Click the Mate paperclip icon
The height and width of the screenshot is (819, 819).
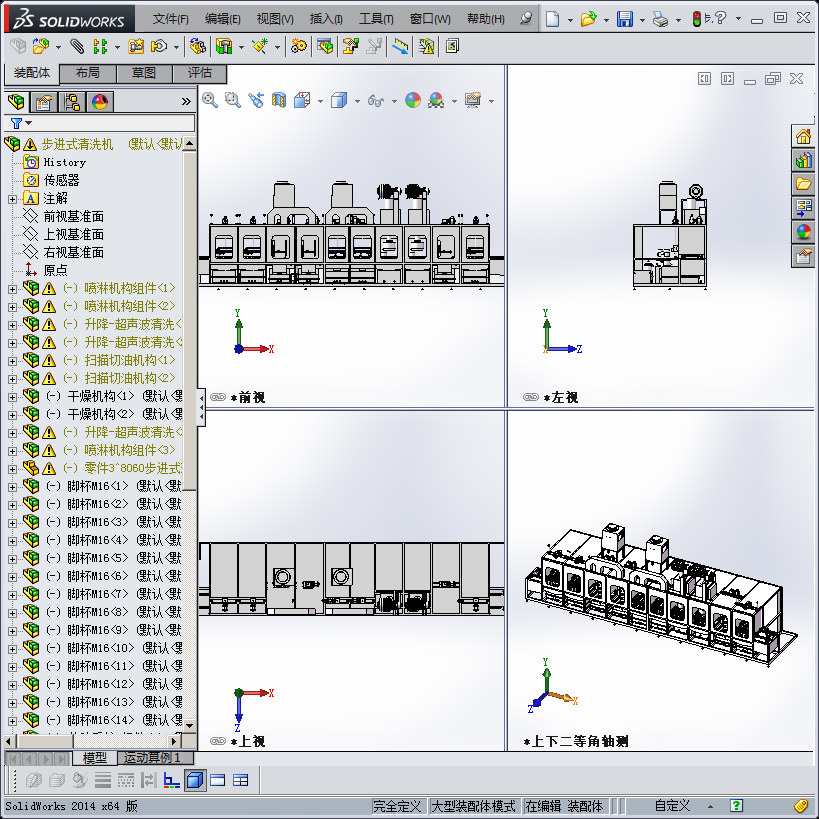pos(77,46)
